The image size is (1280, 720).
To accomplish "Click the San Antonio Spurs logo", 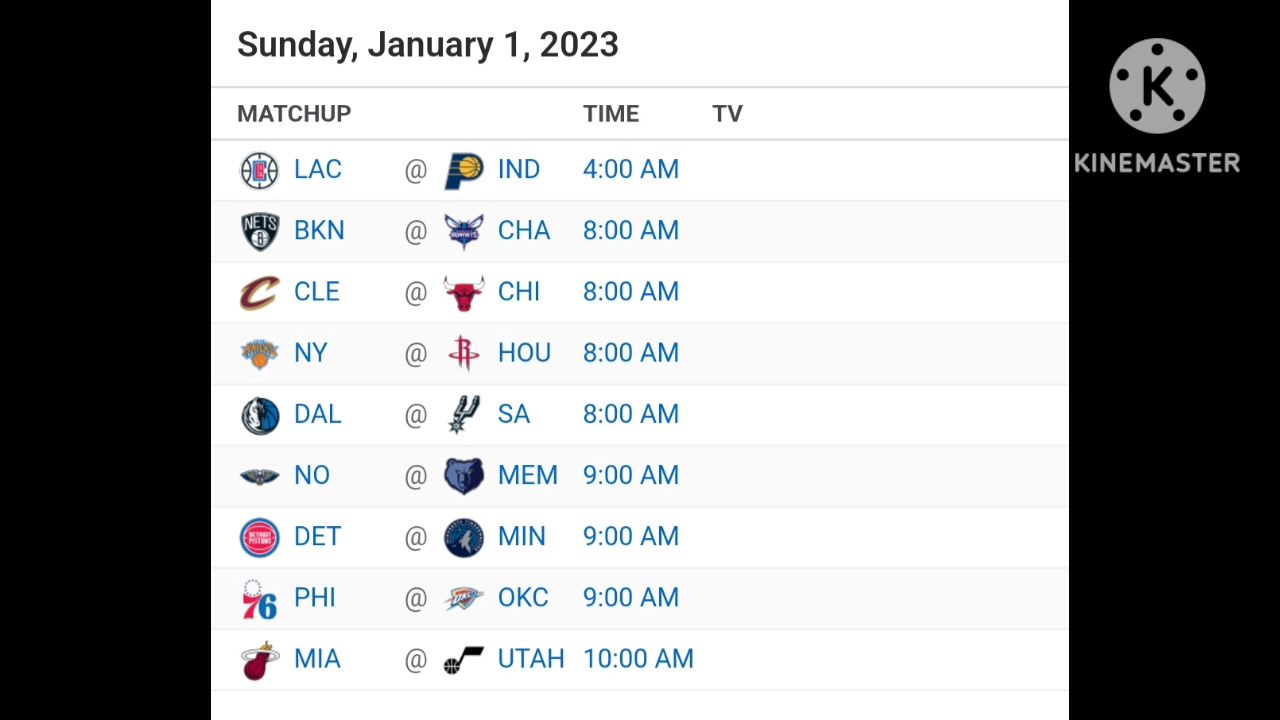I will pos(464,414).
